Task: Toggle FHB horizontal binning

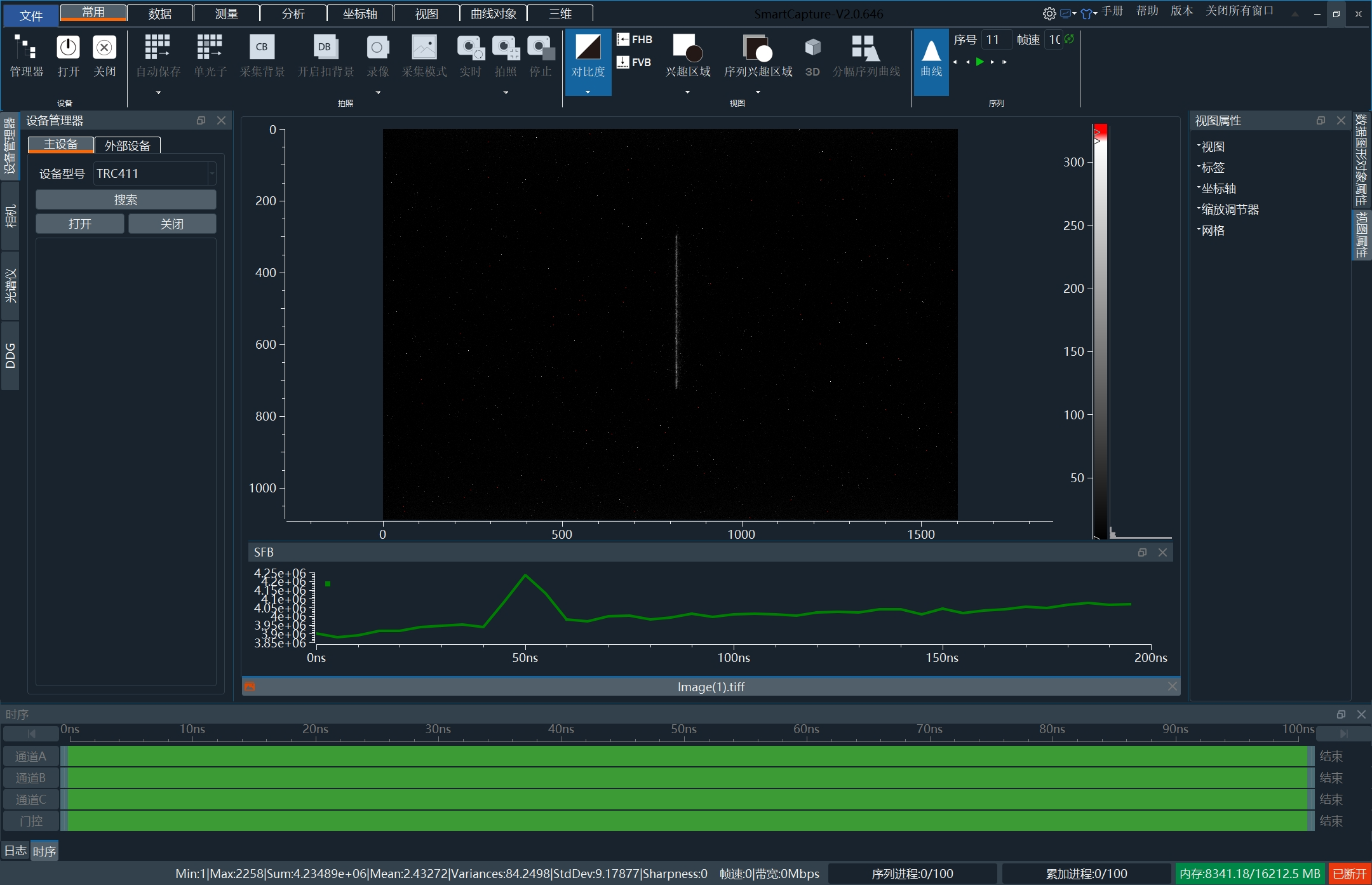Action: [x=635, y=39]
